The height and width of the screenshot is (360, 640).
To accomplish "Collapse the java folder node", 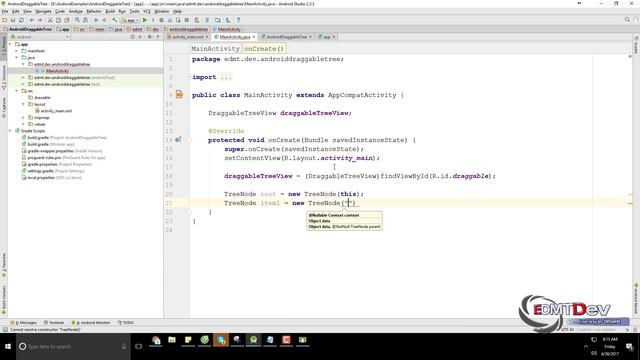I will pyautogui.click(x=17, y=58).
